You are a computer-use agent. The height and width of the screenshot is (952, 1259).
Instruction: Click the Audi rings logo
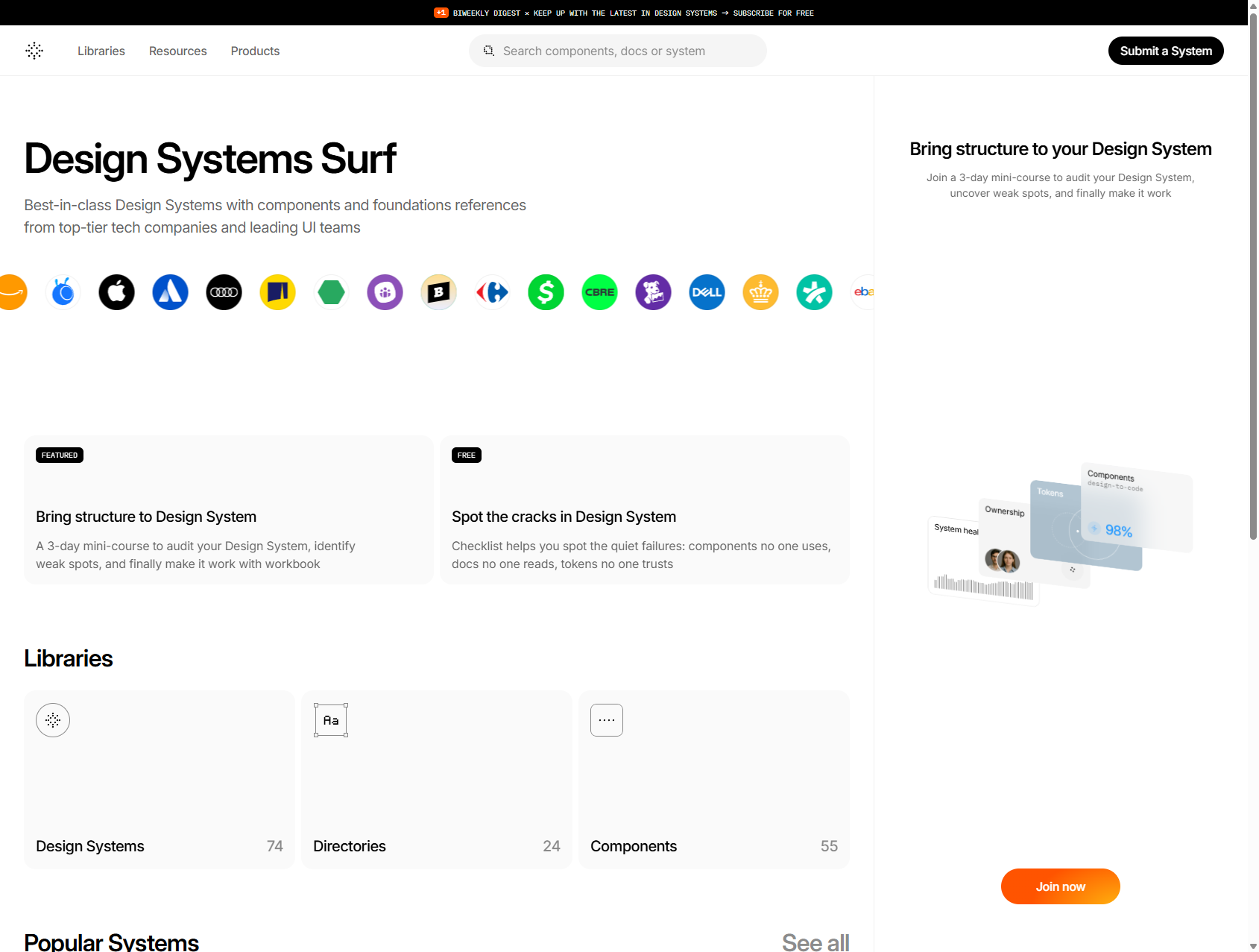[224, 292]
